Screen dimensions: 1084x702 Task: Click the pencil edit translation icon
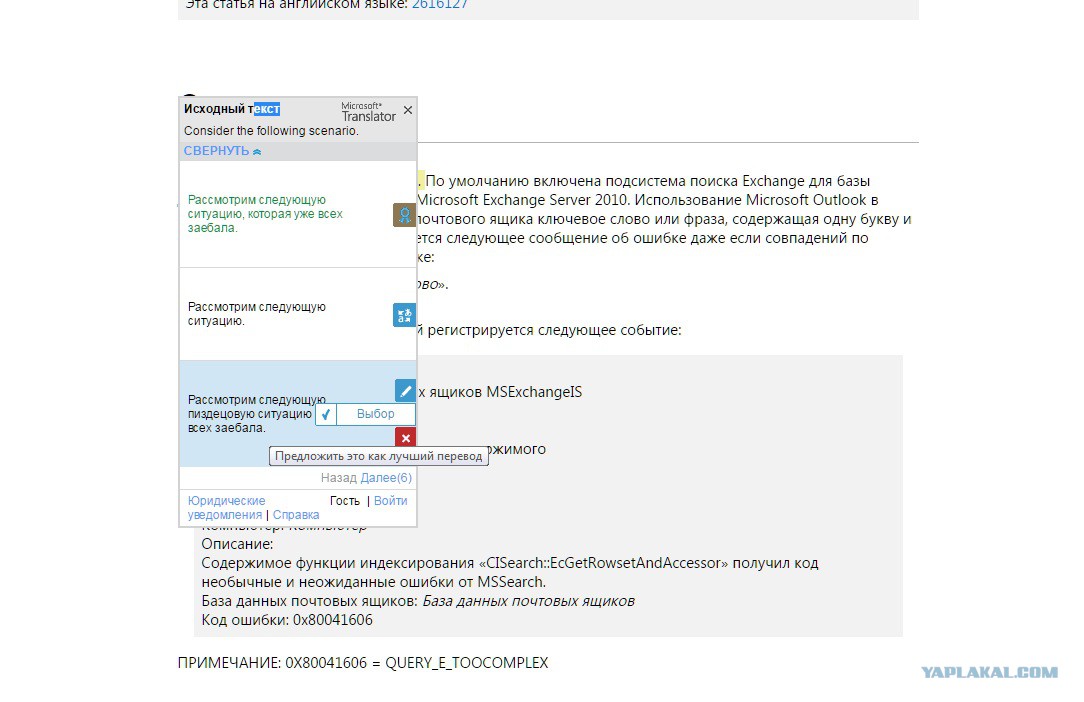pyautogui.click(x=405, y=391)
